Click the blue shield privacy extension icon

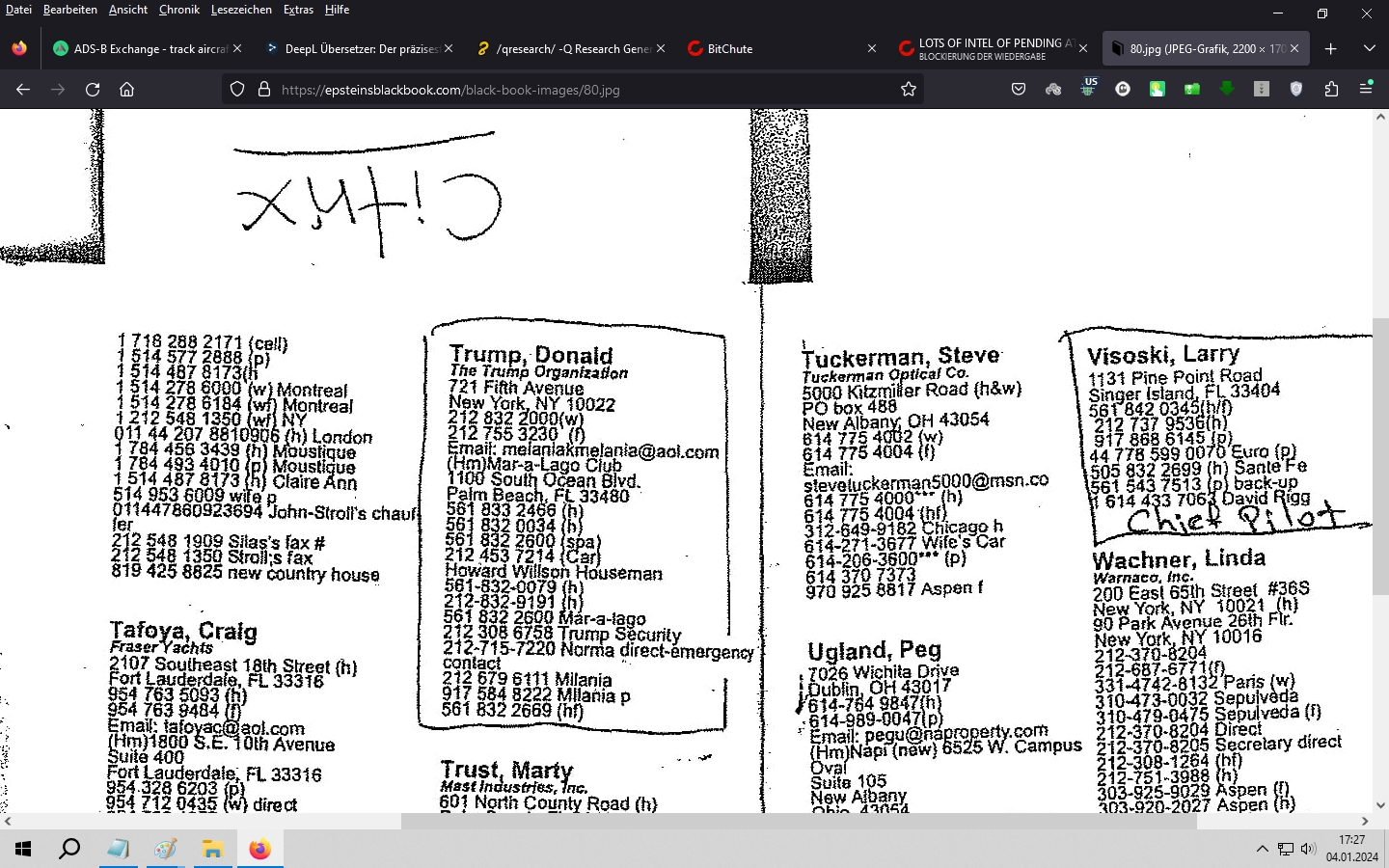(1296, 89)
